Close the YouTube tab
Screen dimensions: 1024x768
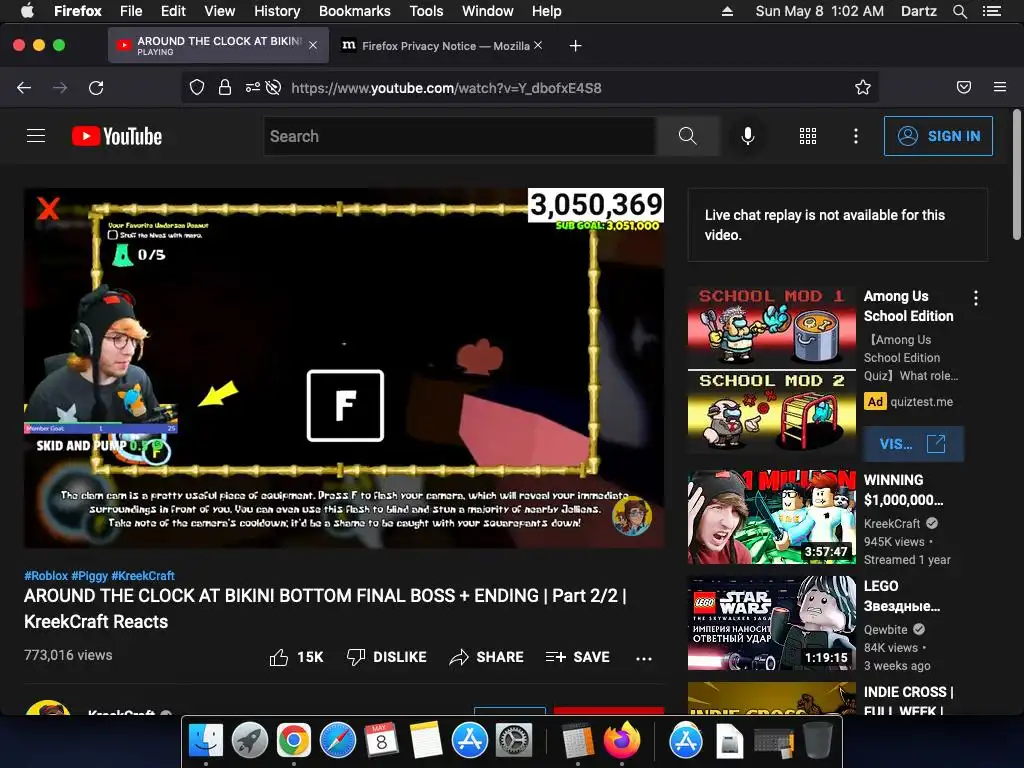tap(313, 45)
